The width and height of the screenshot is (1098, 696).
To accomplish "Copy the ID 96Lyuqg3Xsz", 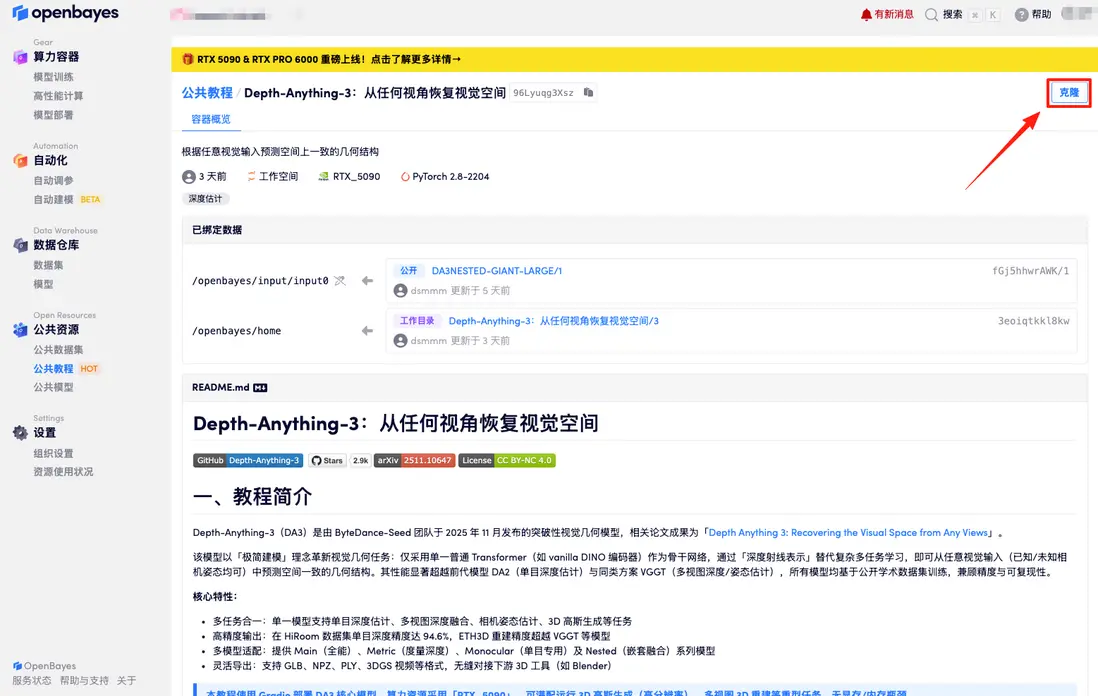I will (x=588, y=92).
